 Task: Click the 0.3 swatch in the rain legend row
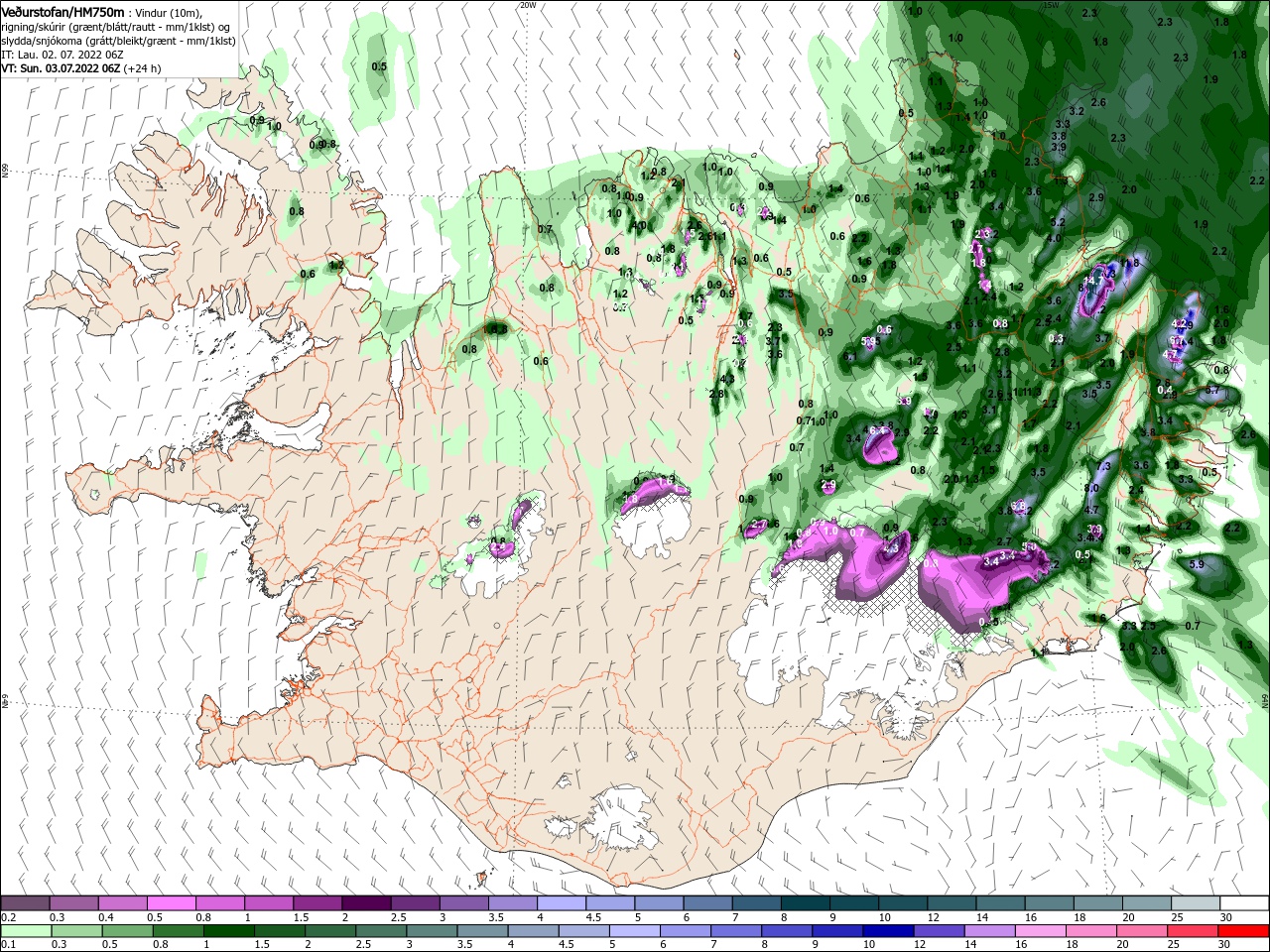click(x=76, y=931)
